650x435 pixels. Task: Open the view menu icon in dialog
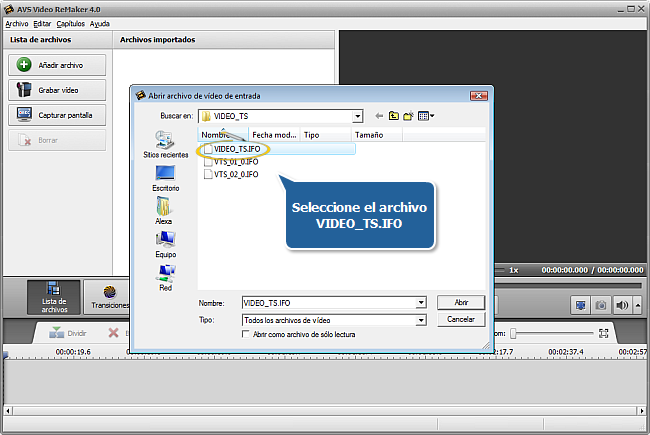pos(426,116)
